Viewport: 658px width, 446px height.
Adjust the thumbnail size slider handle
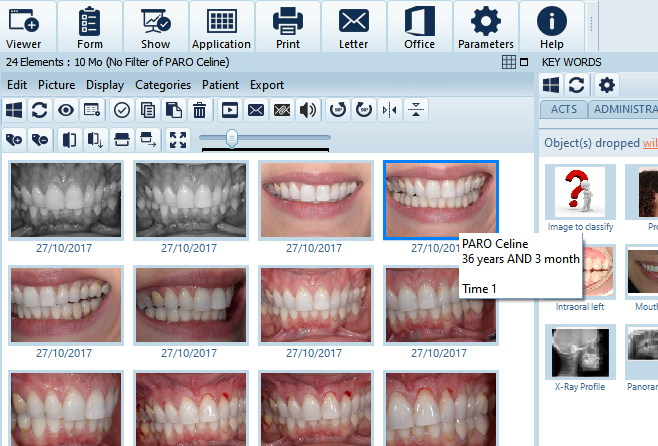click(x=232, y=138)
